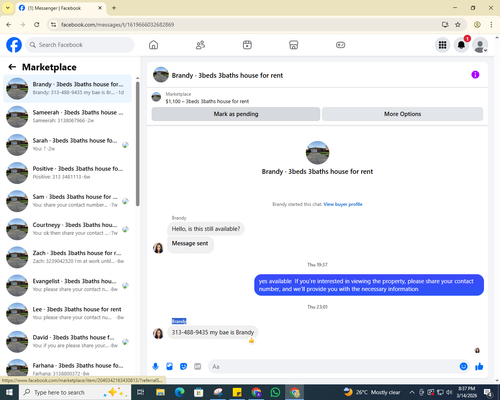This screenshot has height=400, width=500.
Task: Click the 'Message sent' bubble
Action: pos(190,245)
